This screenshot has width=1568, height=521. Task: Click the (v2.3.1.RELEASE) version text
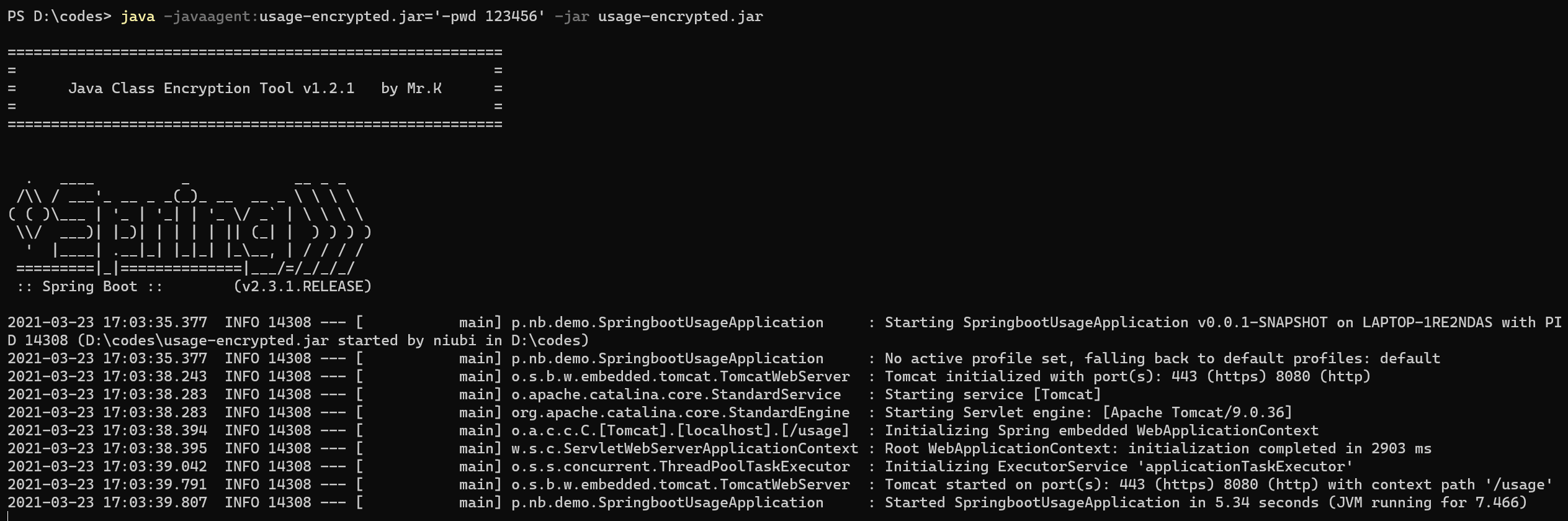(302, 287)
